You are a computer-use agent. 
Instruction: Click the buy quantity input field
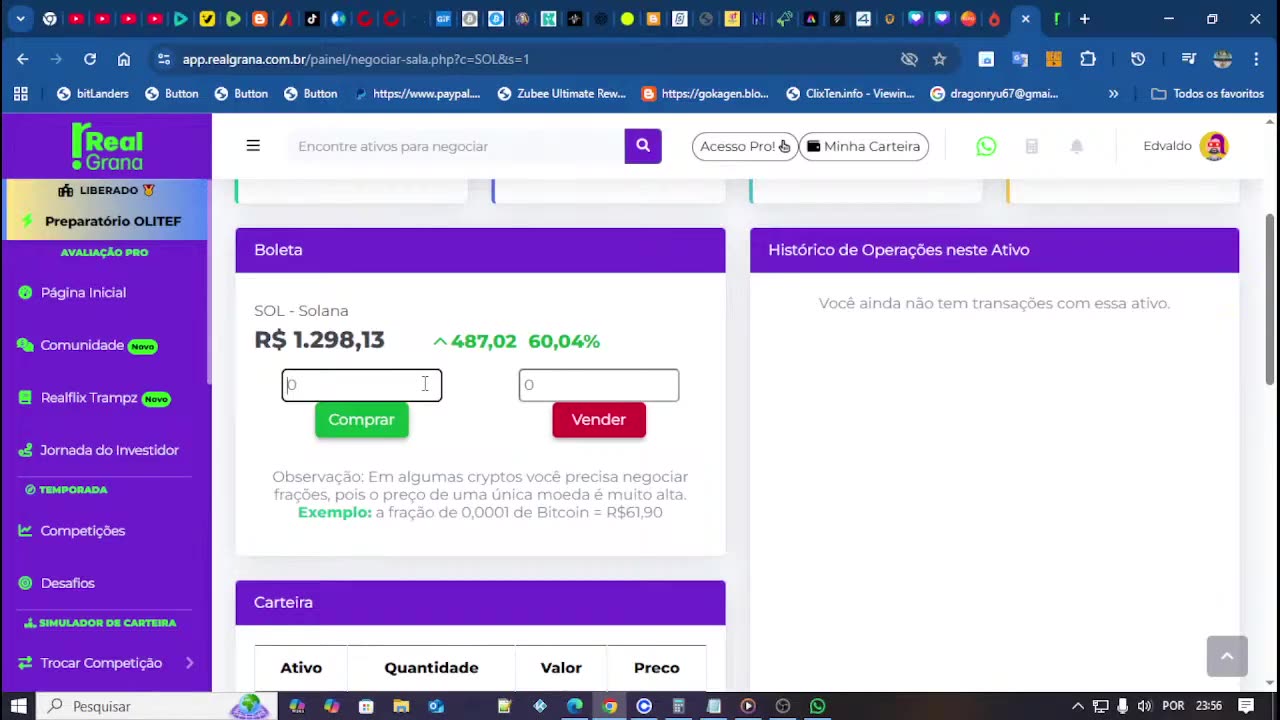(362, 385)
